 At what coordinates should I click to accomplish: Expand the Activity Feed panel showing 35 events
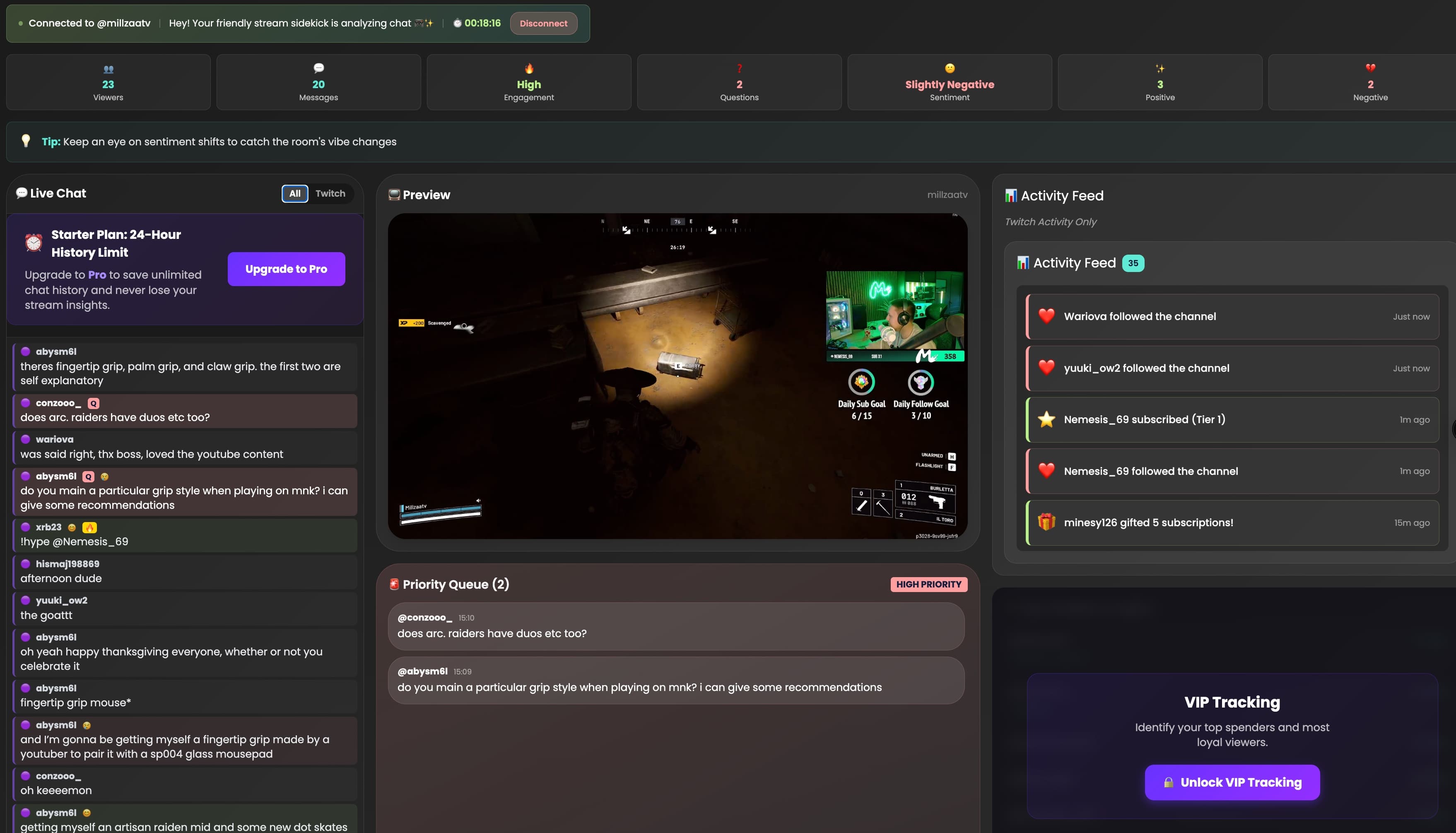coord(1080,262)
